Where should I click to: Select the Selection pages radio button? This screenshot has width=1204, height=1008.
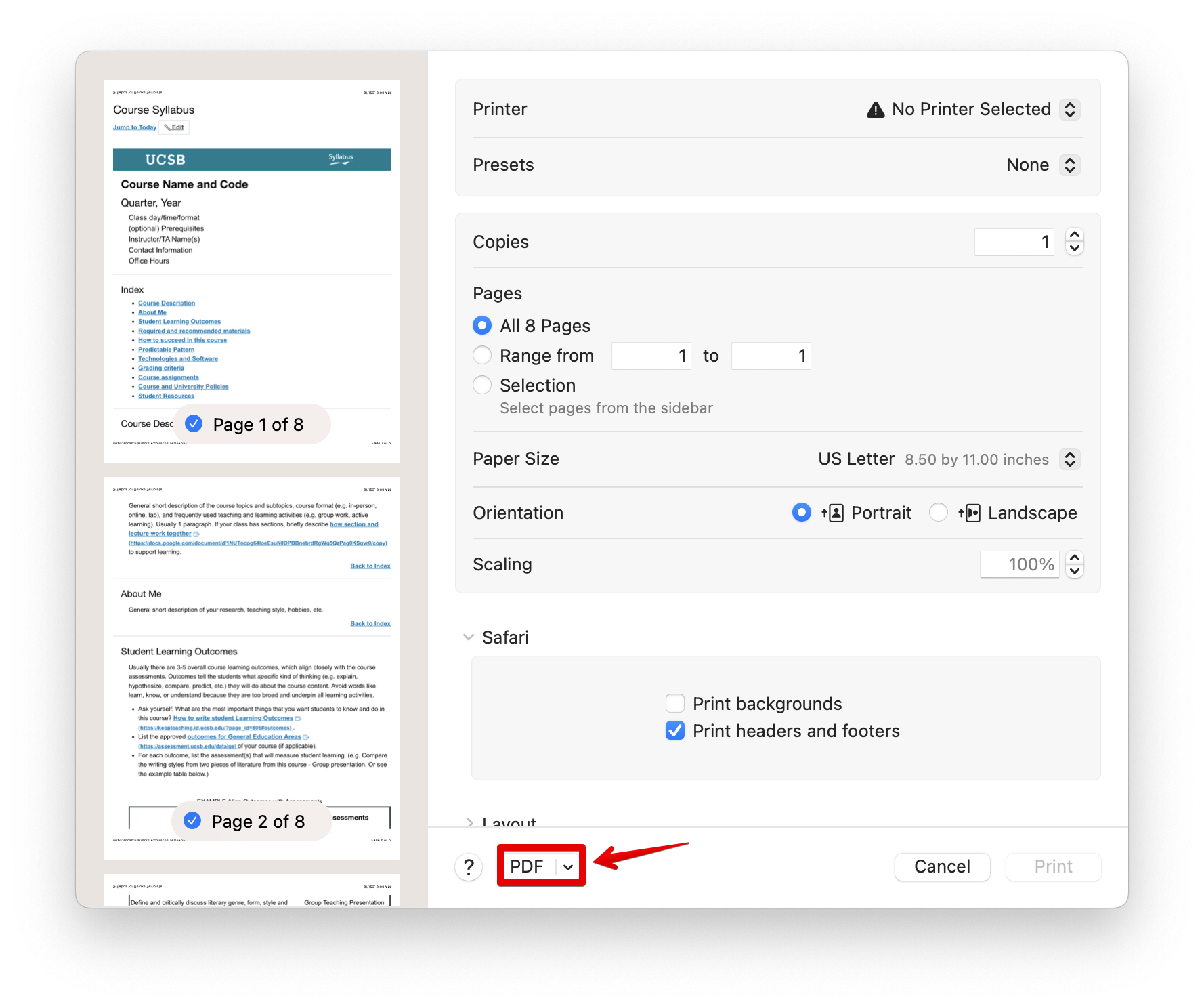pyautogui.click(x=482, y=385)
